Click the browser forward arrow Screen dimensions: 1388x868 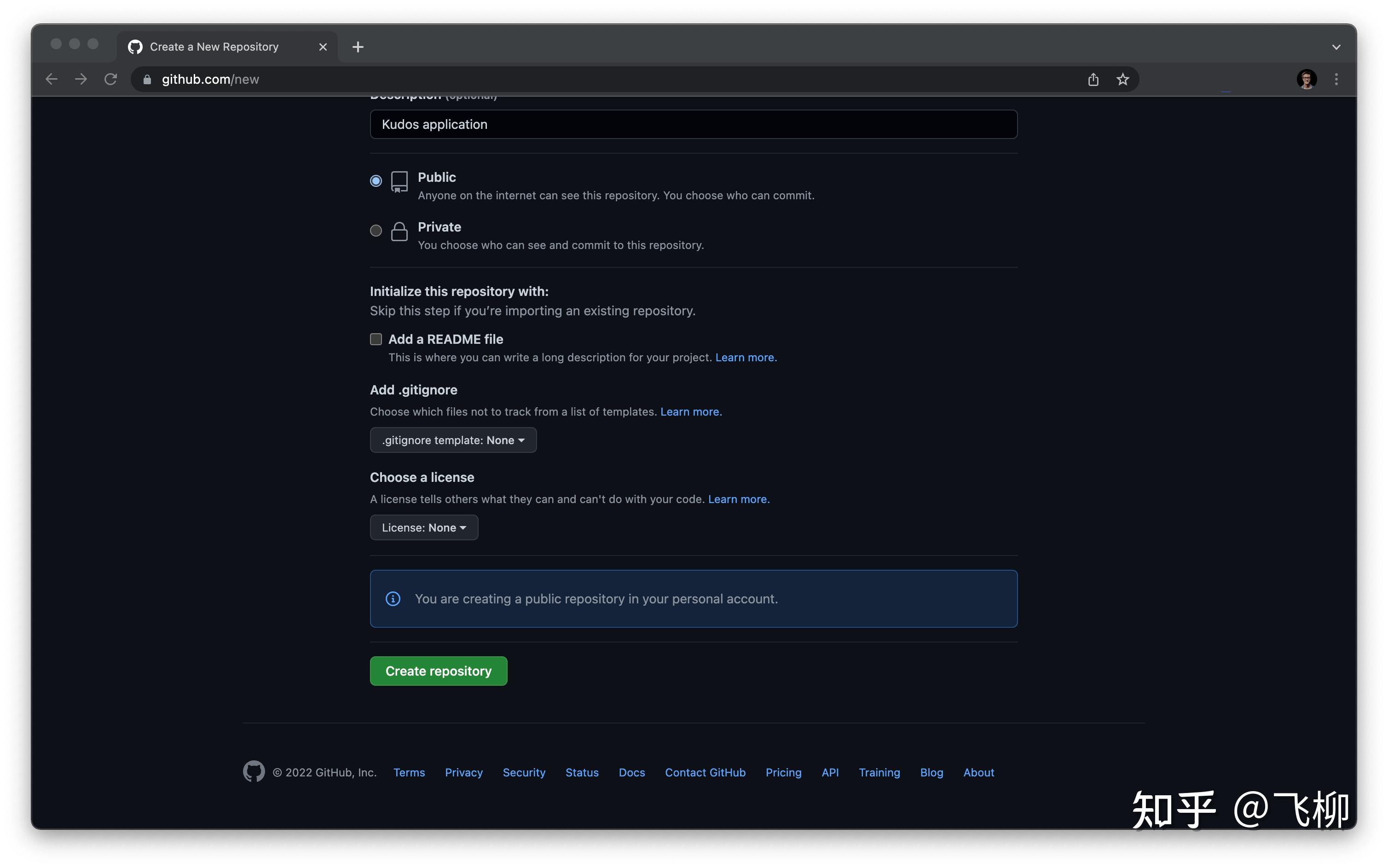(81, 79)
